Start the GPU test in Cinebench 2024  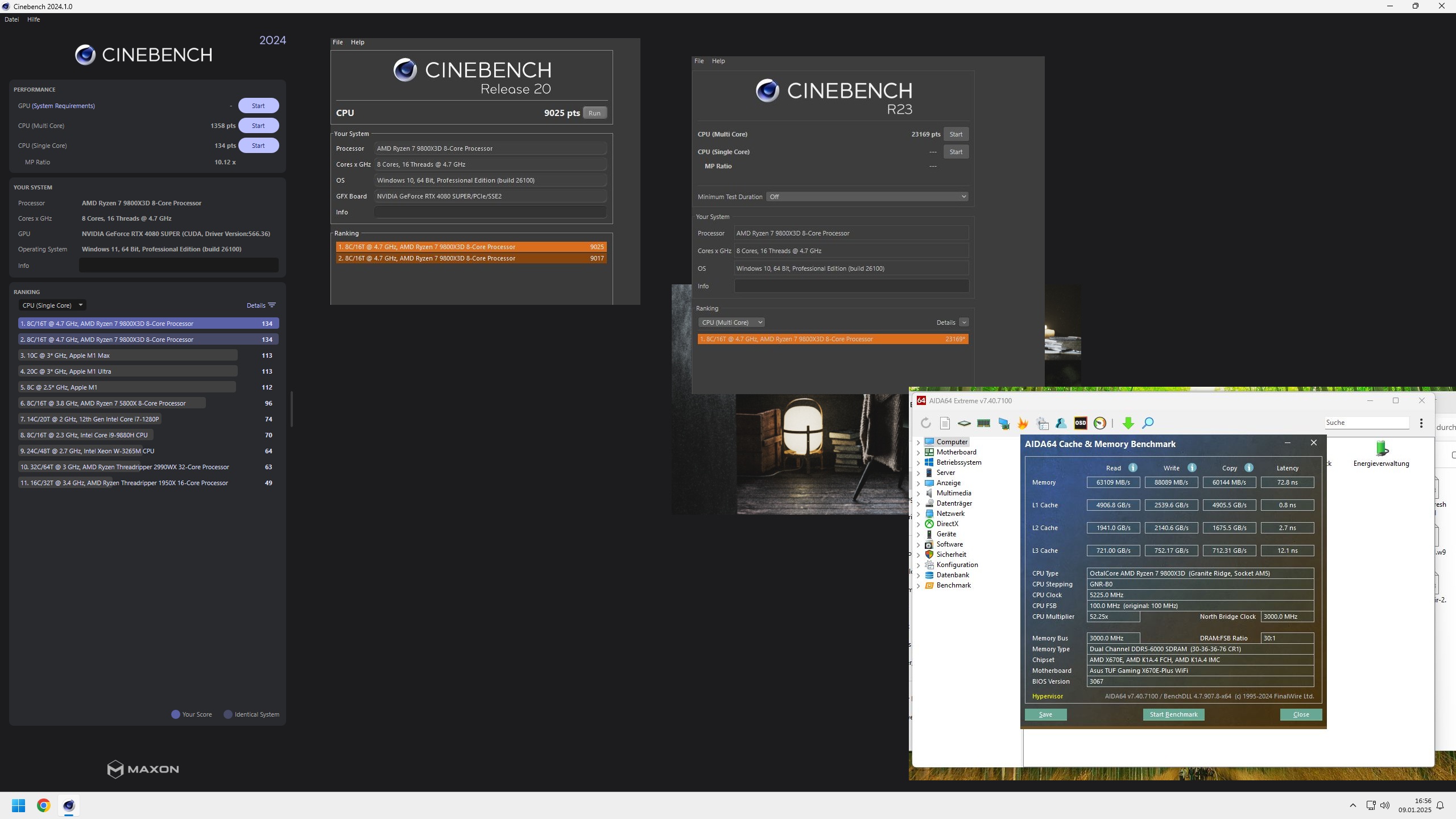coord(258,106)
